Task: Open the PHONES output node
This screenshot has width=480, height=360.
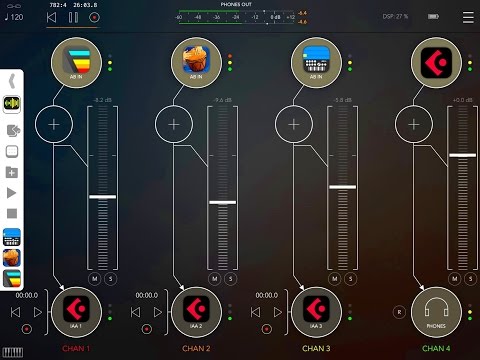Action: [436, 312]
